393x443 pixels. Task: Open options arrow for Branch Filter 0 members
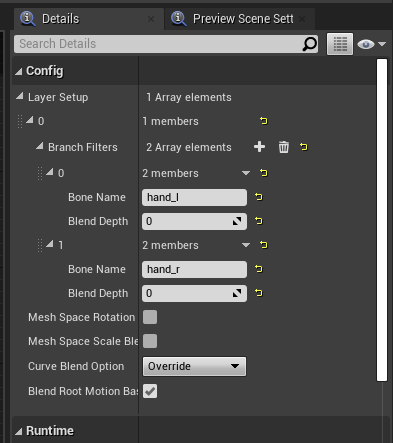pos(246,173)
